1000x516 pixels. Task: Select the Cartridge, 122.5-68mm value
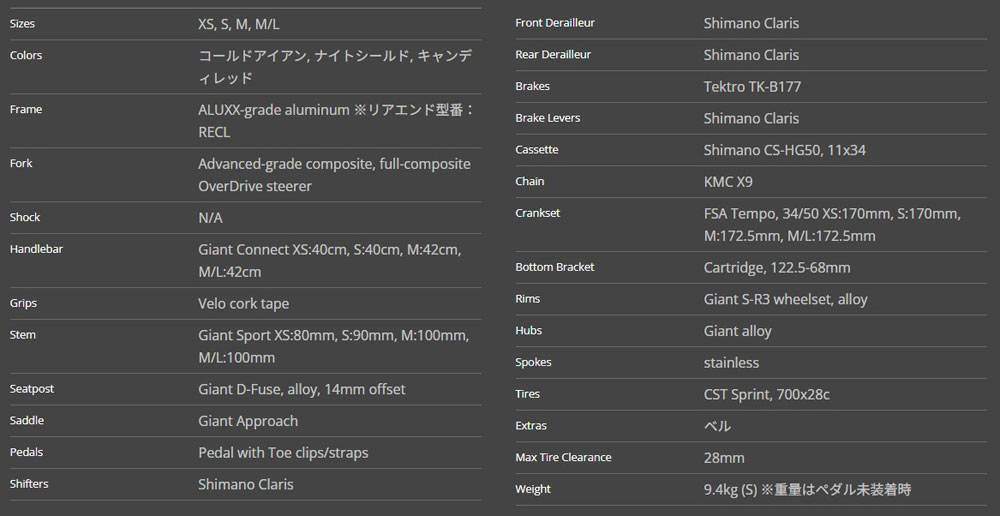pos(777,268)
